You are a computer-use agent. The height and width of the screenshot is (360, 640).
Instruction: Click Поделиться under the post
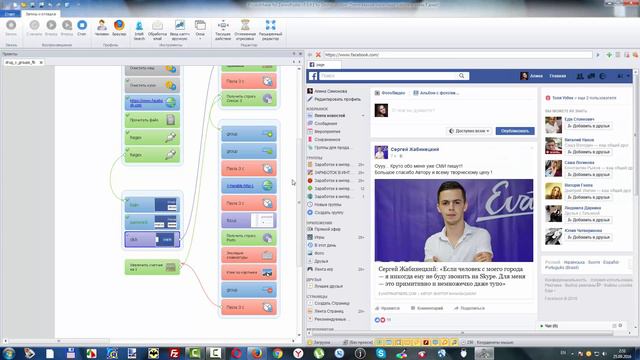click(469, 308)
